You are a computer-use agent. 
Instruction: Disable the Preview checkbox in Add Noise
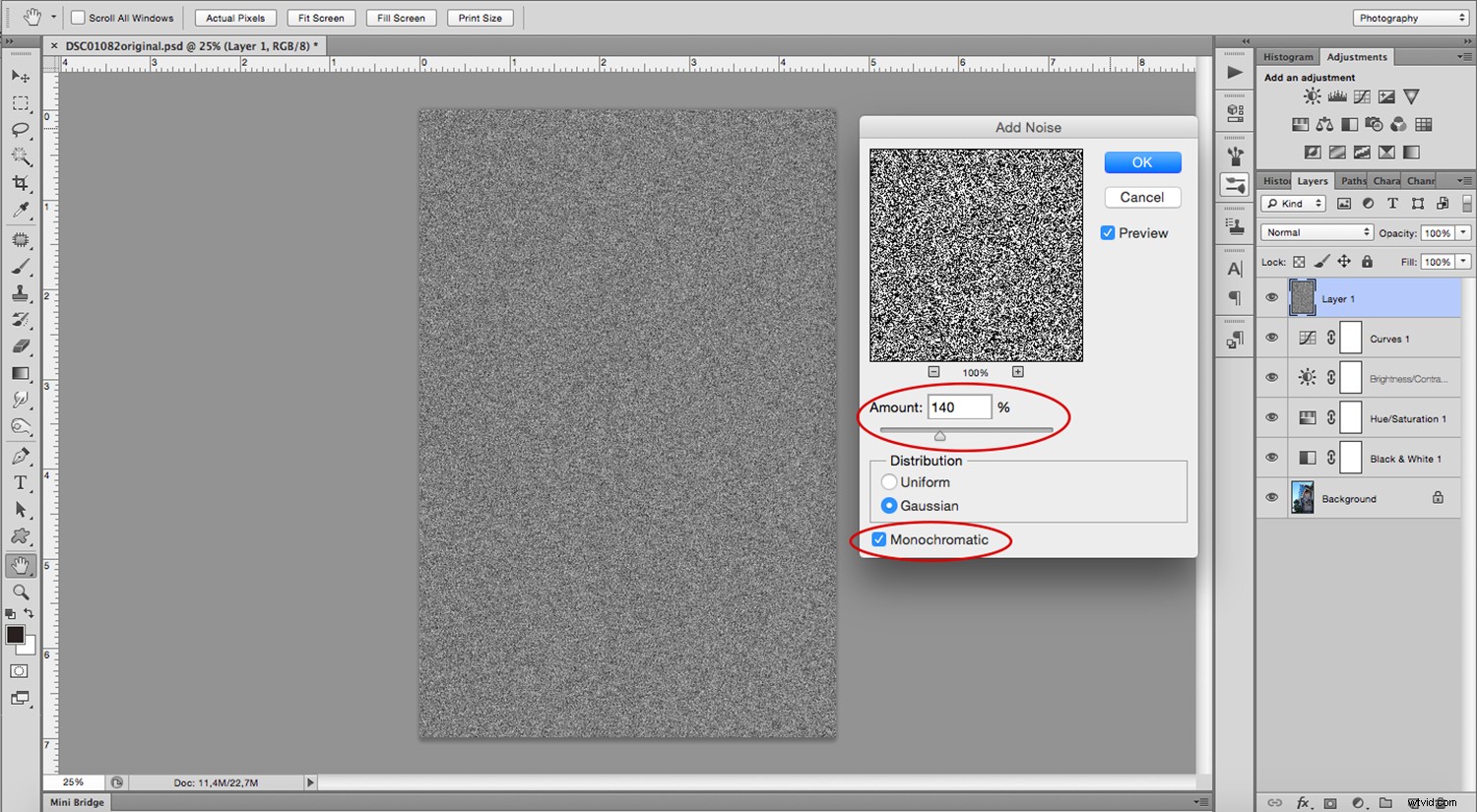(1107, 232)
